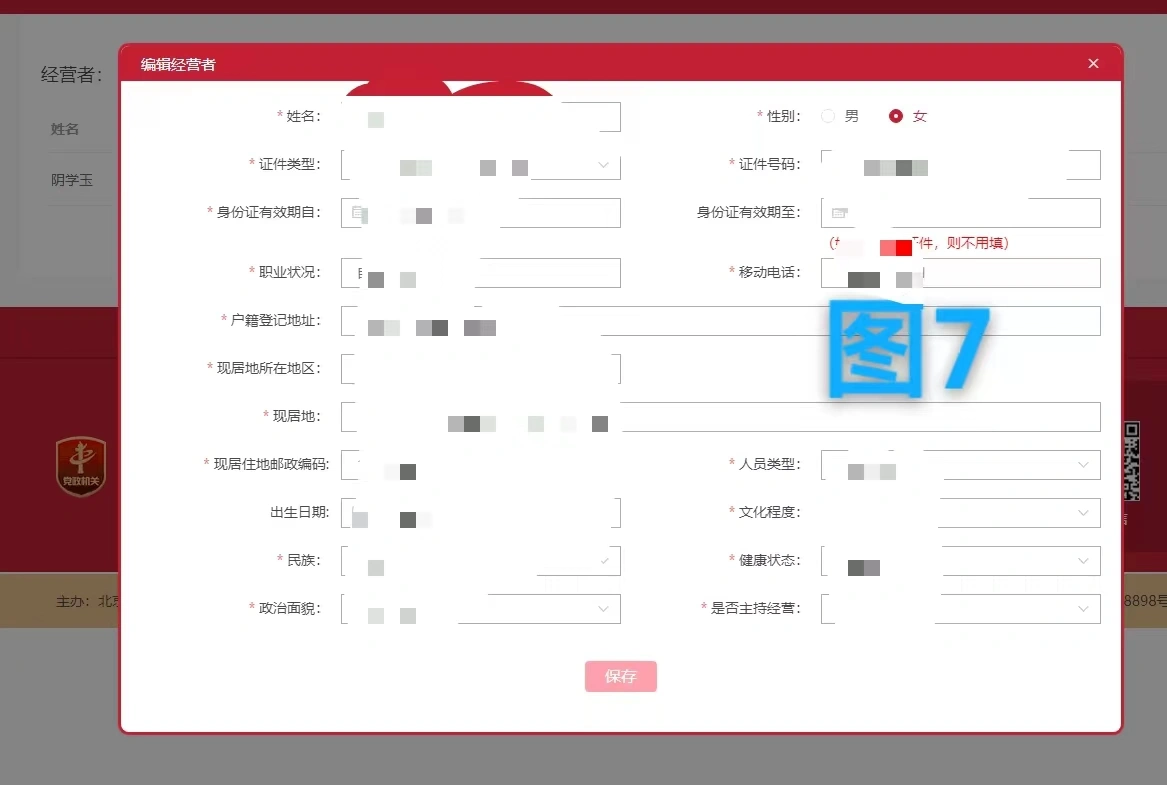Click the 户籍登记地址 address input field
Image resolution: width=1167 pixels, height=785 pixels.
pos(720,320)
